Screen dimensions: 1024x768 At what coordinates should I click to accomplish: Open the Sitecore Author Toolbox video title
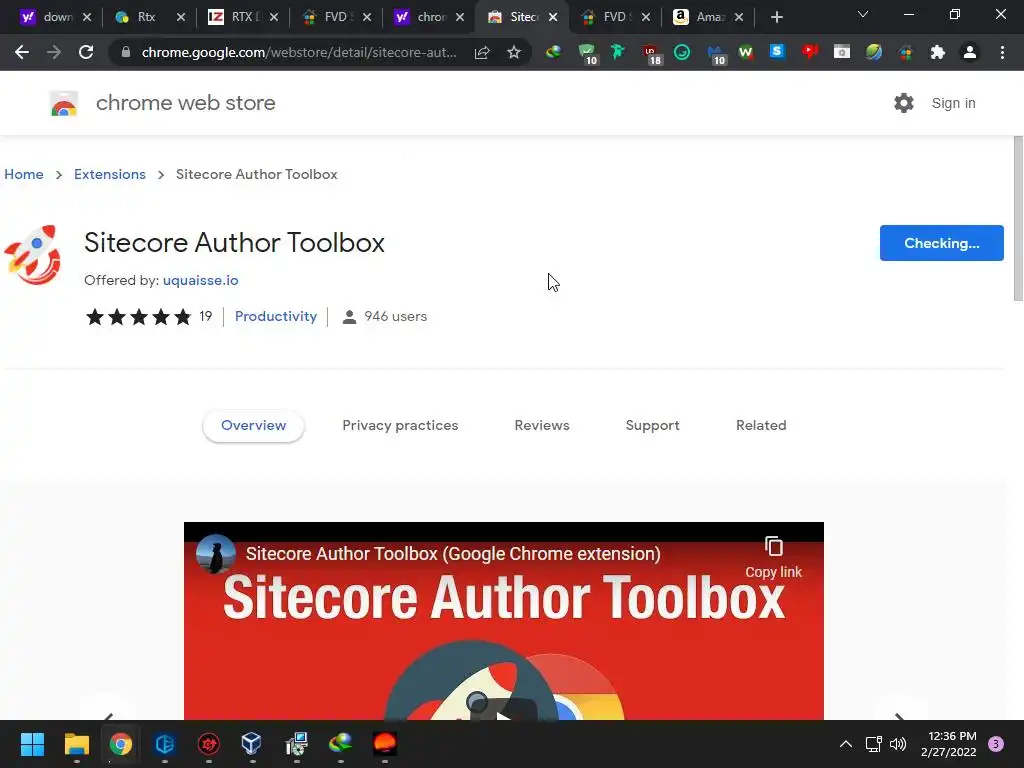pyautogui.click(x=453, y=554)
